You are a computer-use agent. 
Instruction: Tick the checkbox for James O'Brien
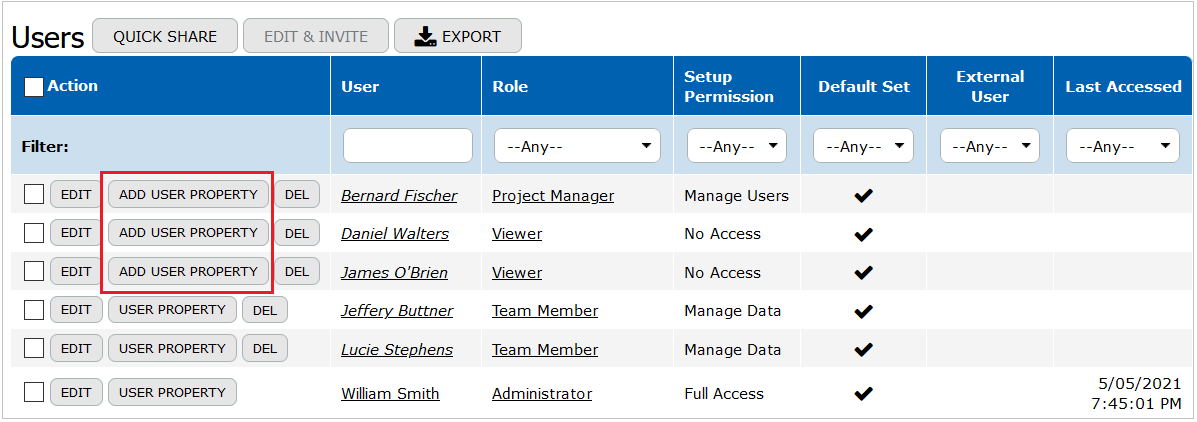34,272
